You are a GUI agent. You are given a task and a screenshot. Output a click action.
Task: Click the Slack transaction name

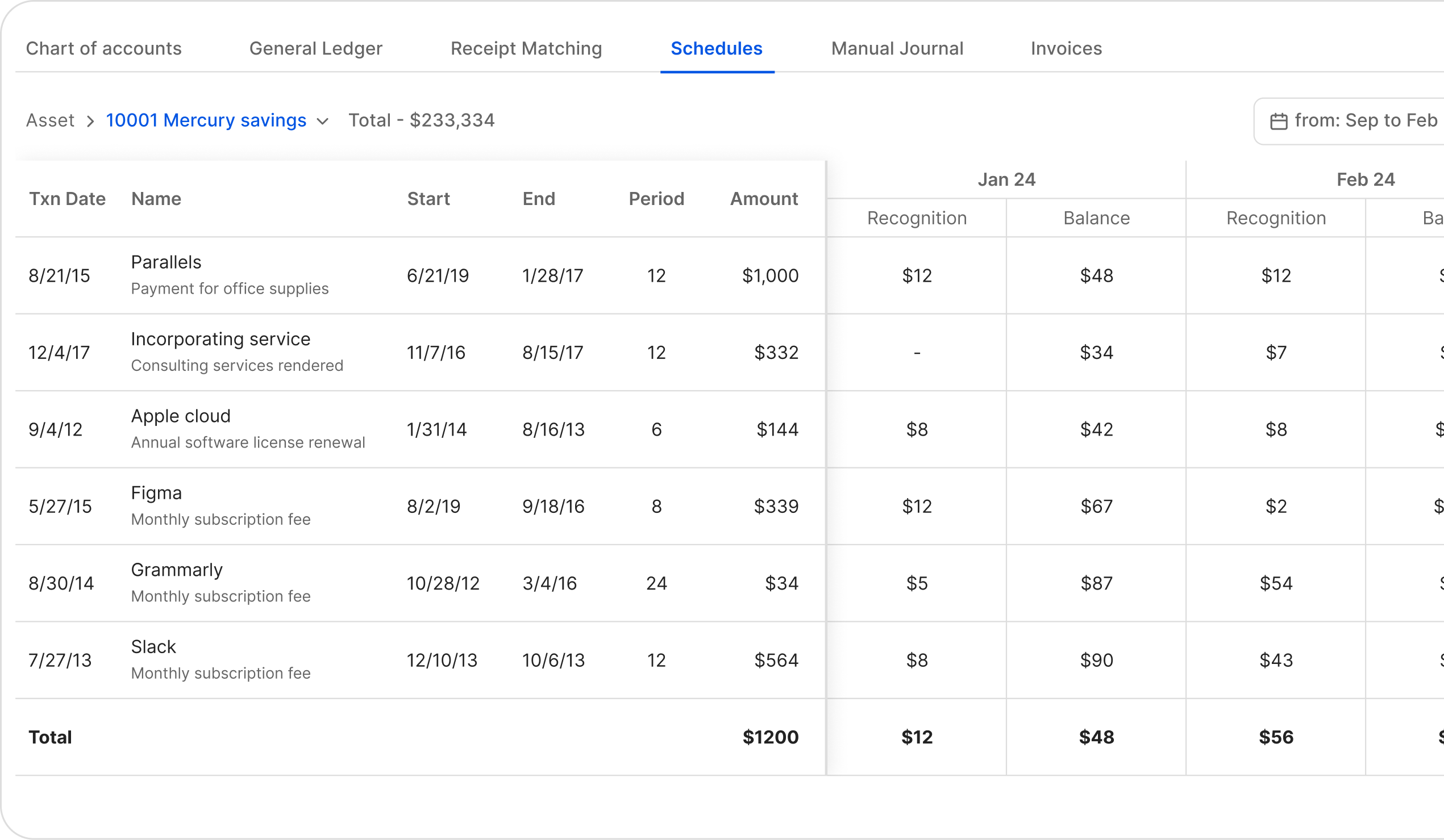click(153, 647)
